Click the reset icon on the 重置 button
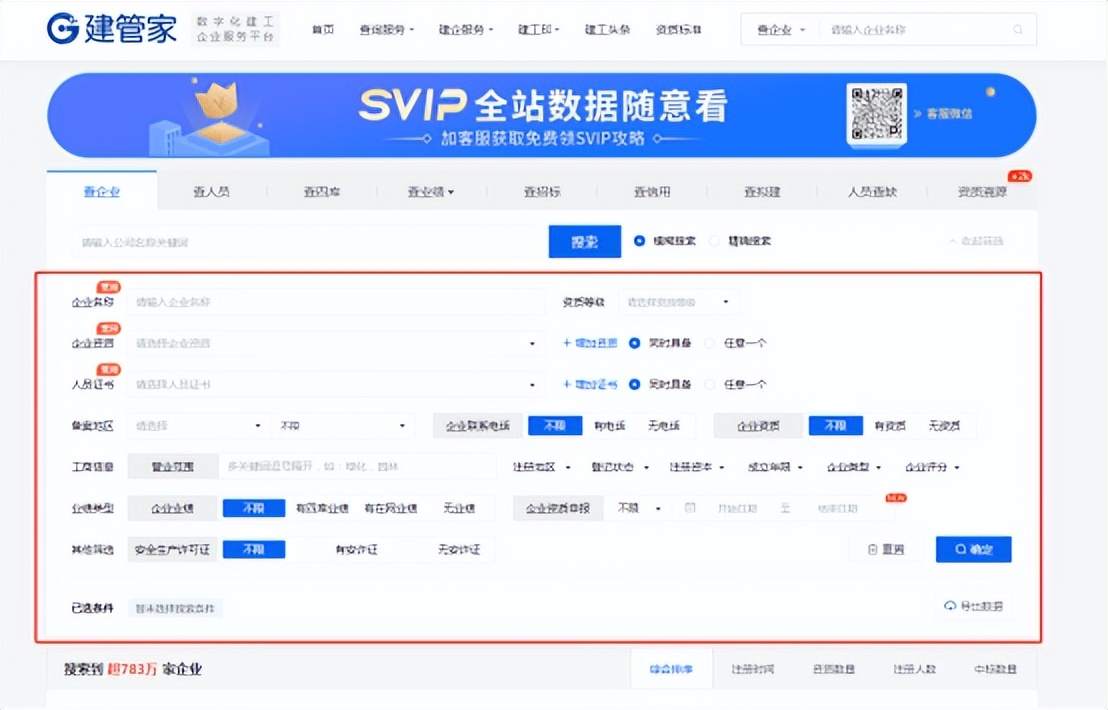Image resolution: width=1108 pixels, height=710 pixels. tap(872, 548)
